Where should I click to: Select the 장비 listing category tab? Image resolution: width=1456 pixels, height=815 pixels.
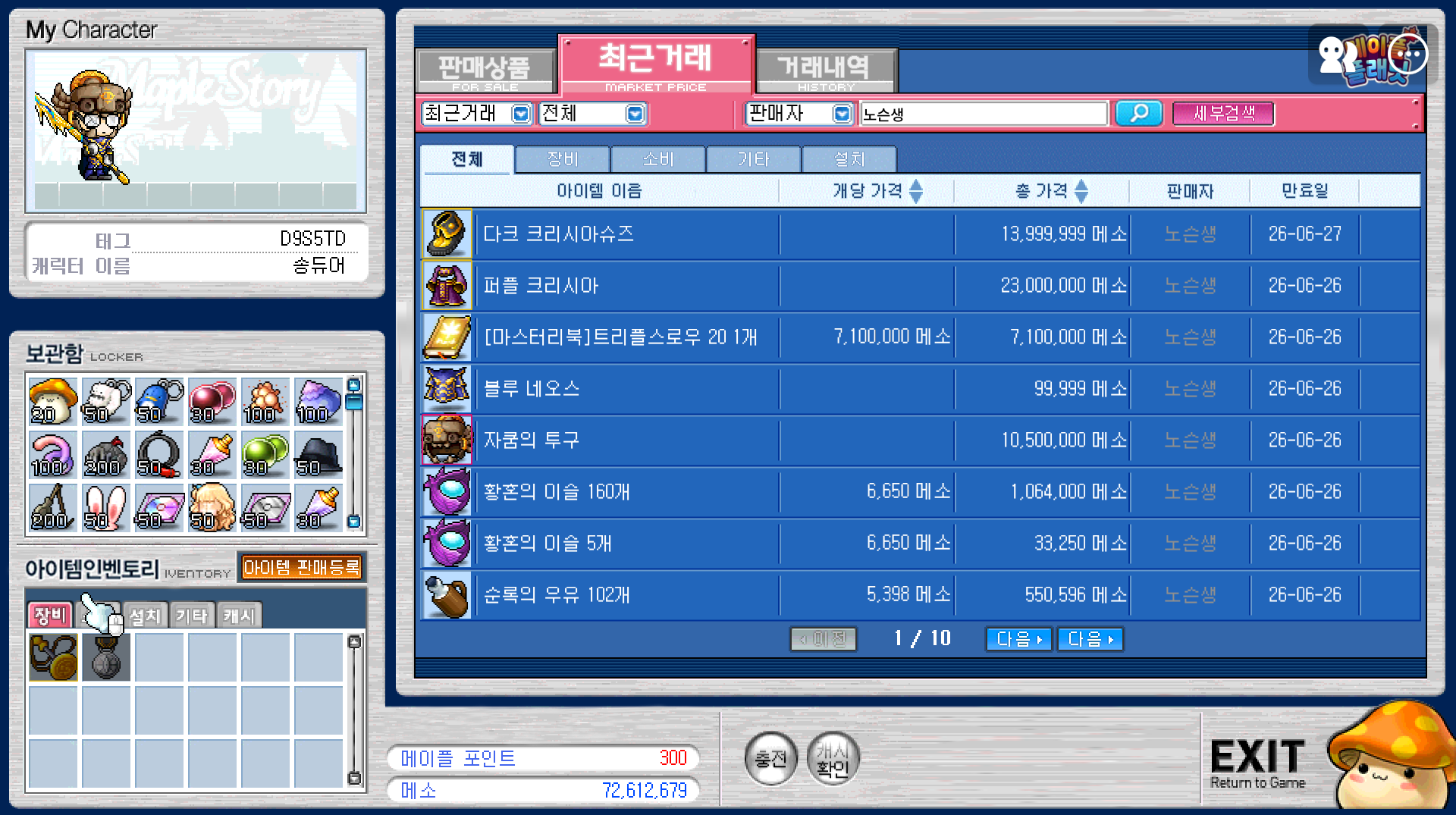(x=563, y=159)
